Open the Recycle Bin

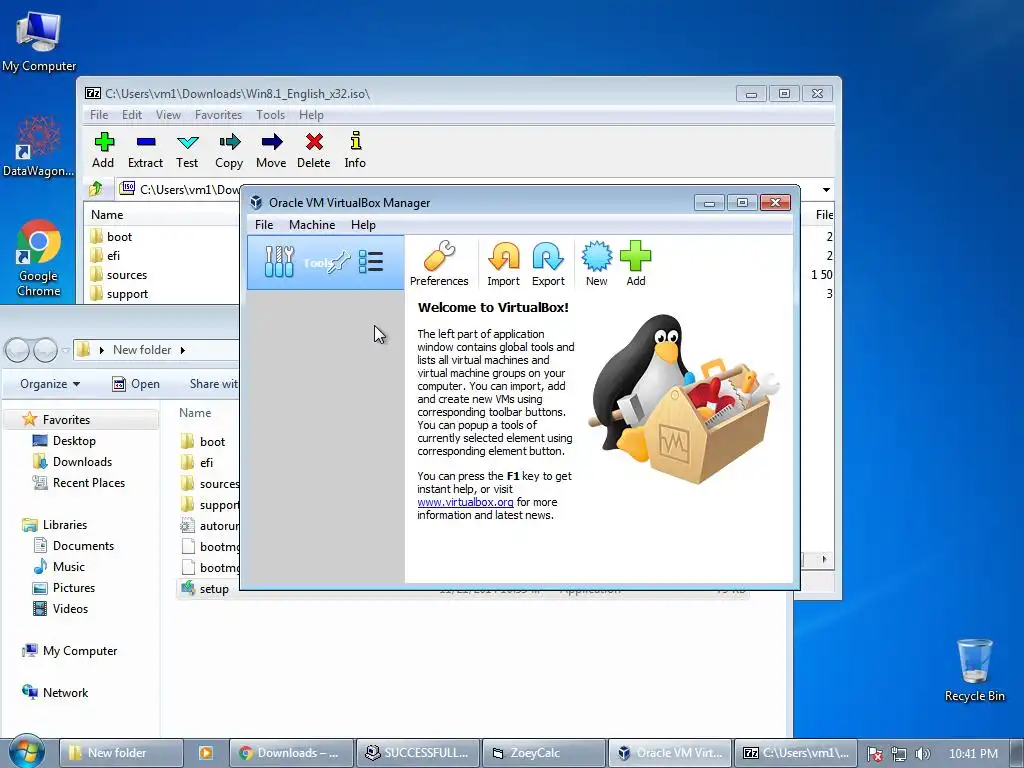tap(974, 671)
